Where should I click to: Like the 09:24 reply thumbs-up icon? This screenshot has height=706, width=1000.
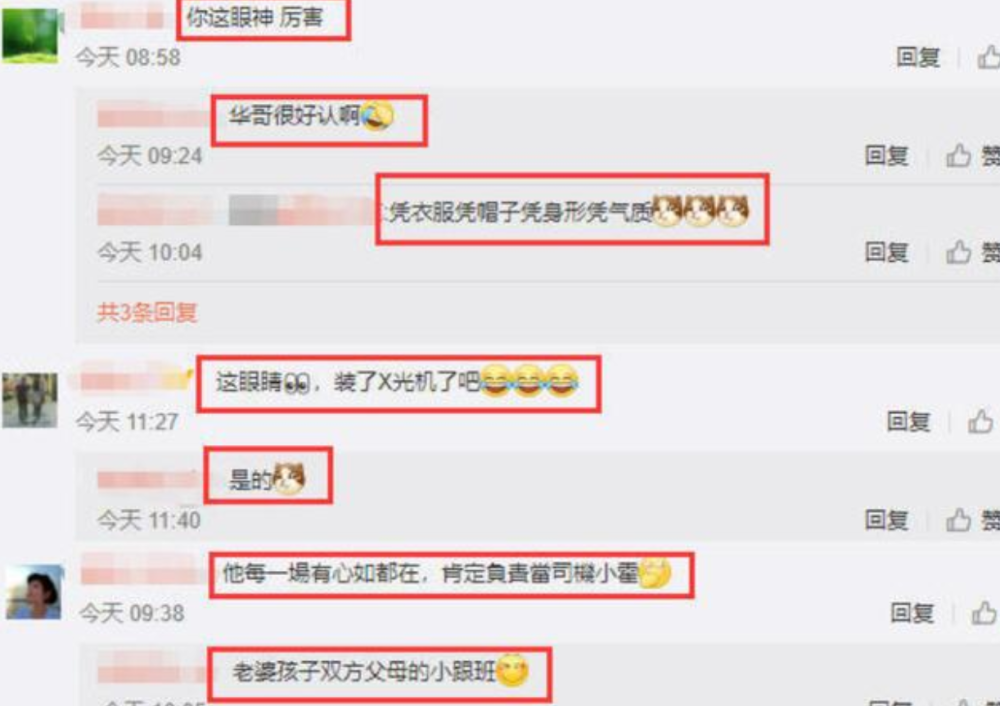tap(958, 155)
